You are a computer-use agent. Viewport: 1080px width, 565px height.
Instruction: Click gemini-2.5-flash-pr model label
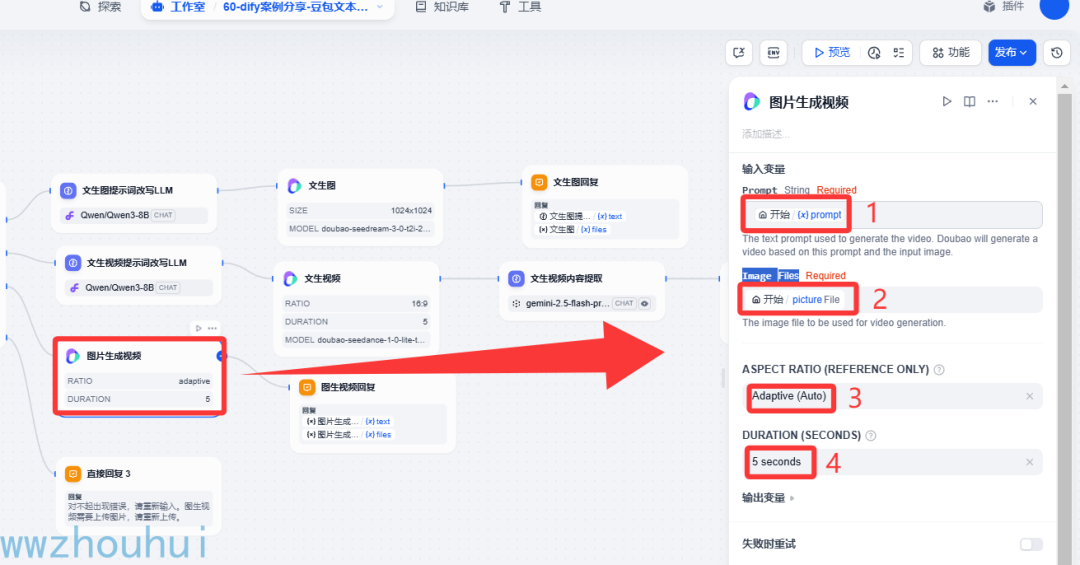(568, 303)
